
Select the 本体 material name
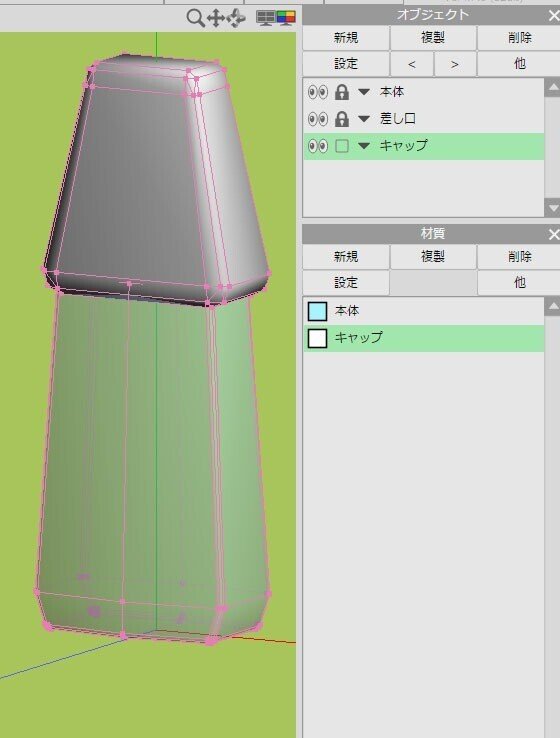point(347,311)
